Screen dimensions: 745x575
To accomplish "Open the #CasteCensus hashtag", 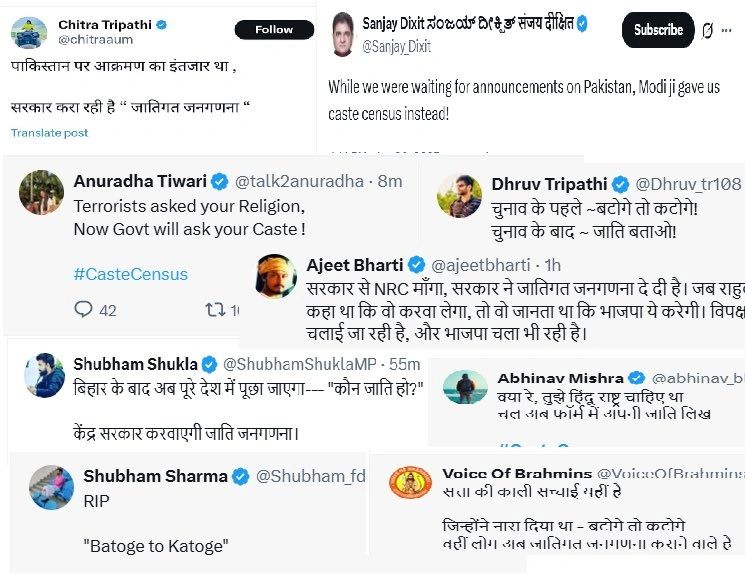I will pos(130,273).
